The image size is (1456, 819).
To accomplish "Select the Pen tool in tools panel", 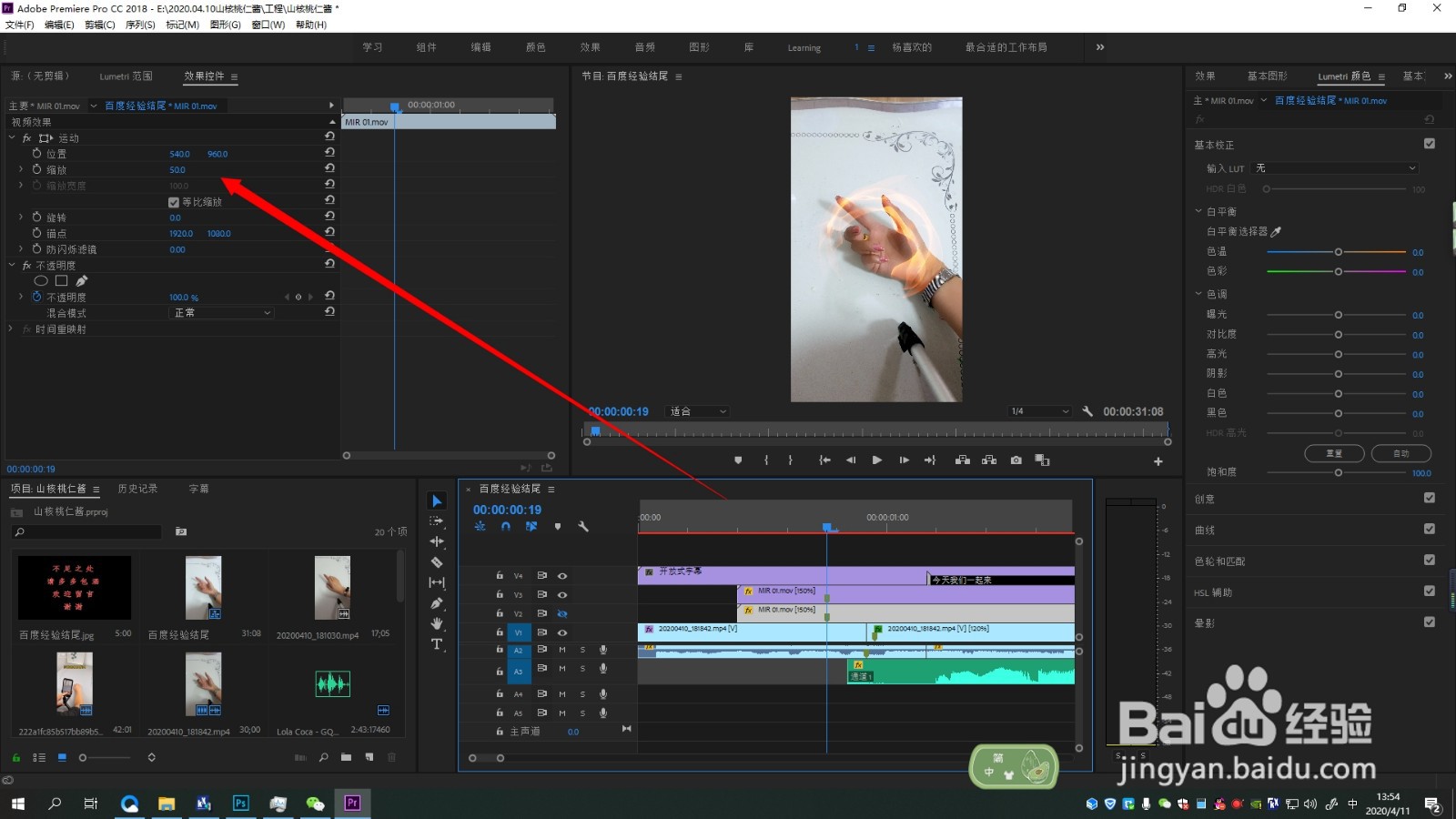I will (x=437, y=603).
